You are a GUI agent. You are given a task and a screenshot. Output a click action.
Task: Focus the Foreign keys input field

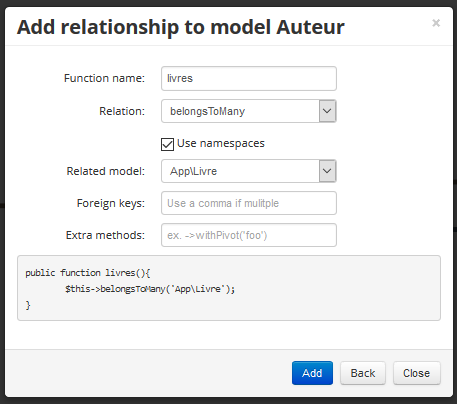pos(249,203)
